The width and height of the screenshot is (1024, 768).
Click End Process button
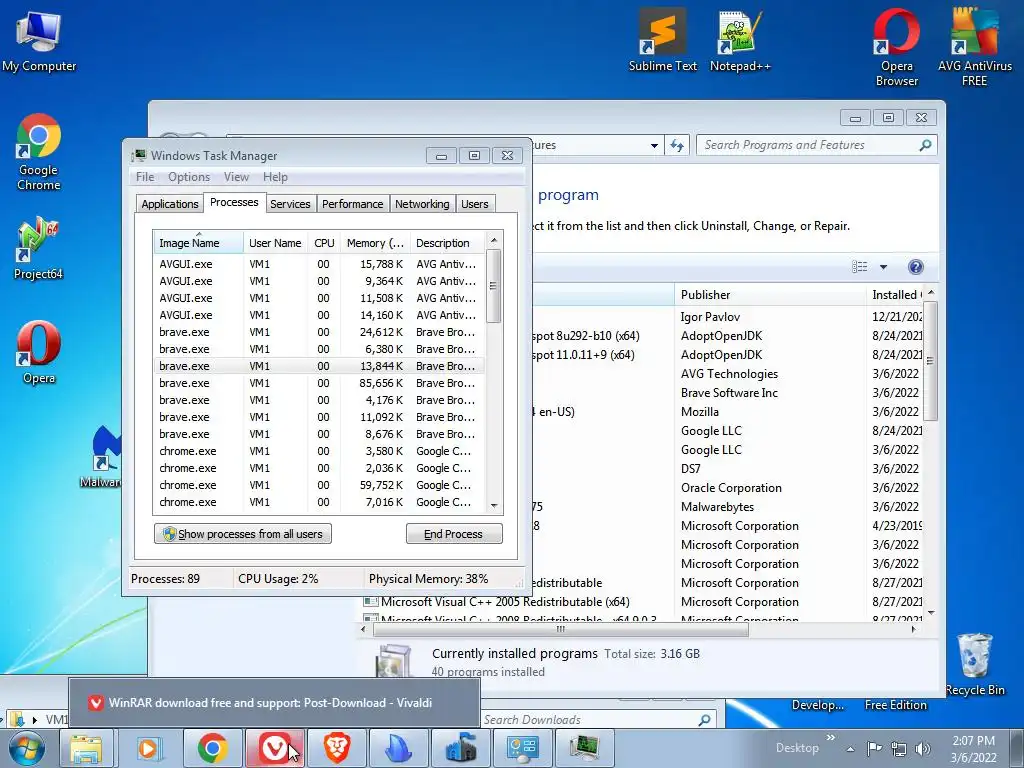(x=454, y=534)
